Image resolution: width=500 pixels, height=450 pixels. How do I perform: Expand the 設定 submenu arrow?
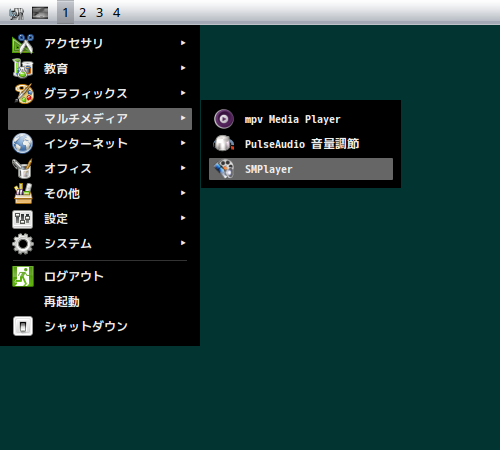pos(183,218)
